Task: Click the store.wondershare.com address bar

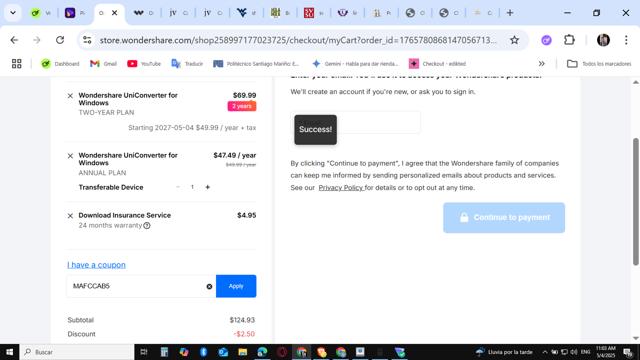Action: coord(298,40)
